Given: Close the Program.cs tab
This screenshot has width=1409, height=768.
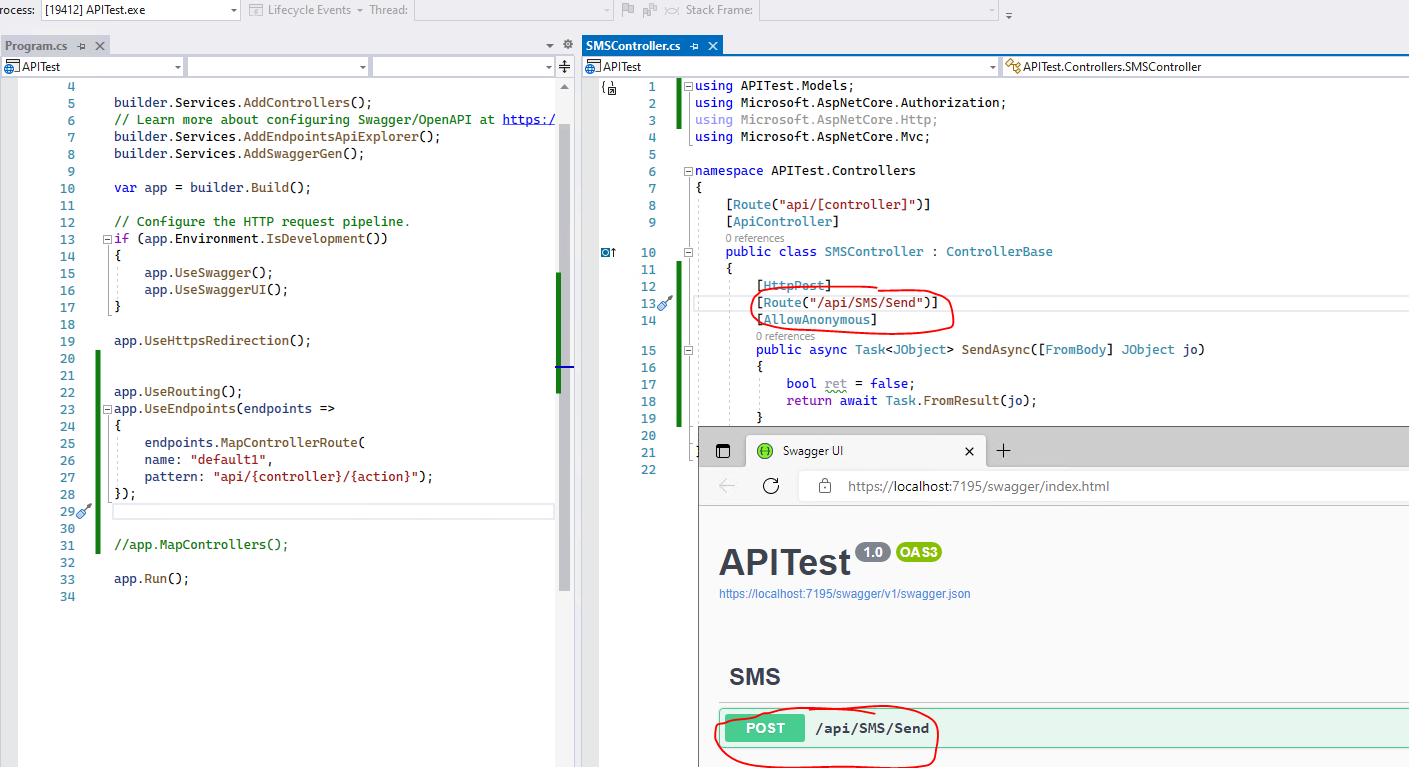Looking at the screenshot, I should pyautogui.click(x=100, y=46).
